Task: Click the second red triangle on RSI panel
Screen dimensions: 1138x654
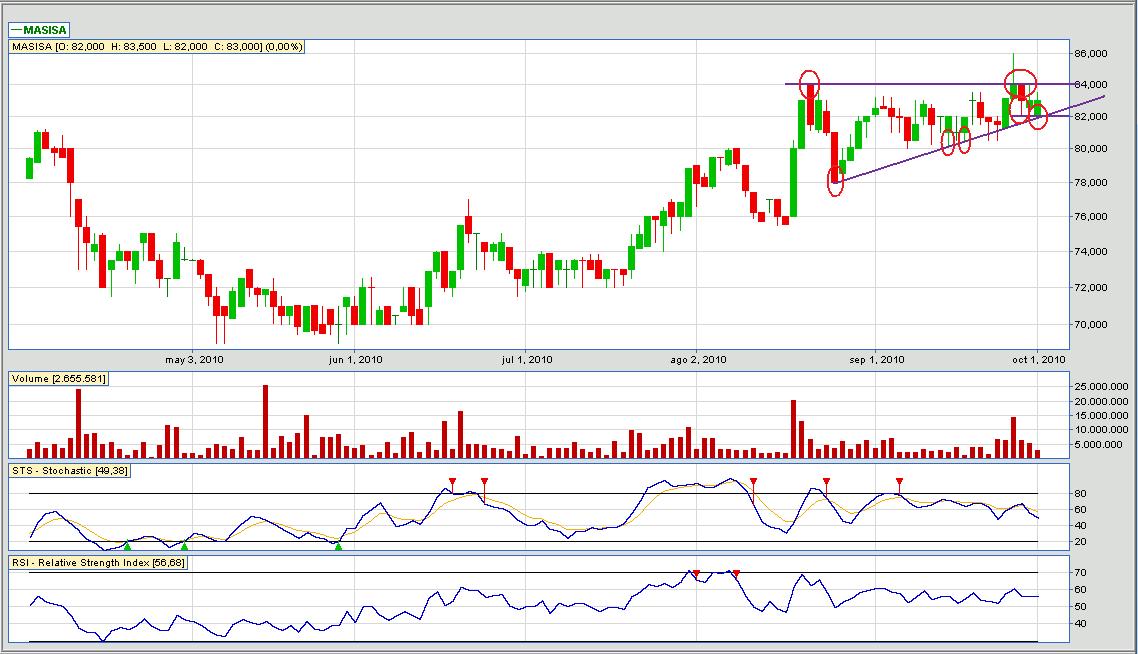Action: pyautogui.click(x=736, y=573)
